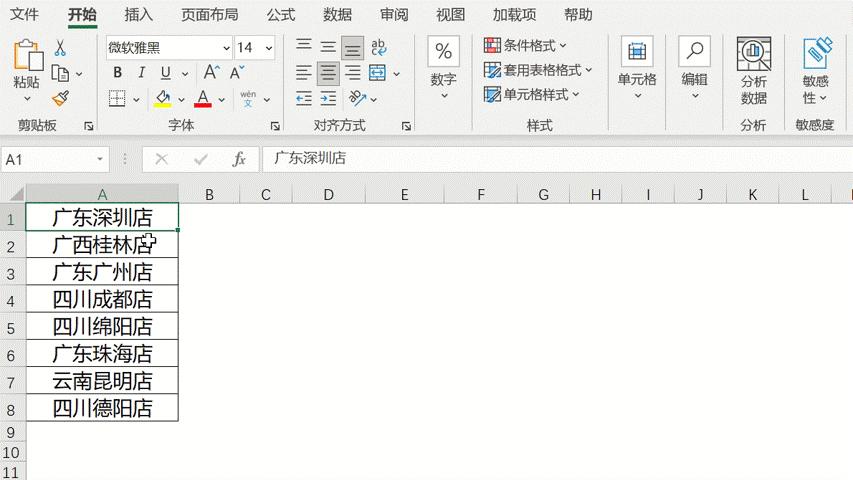Image resolution: width=853 pixels, height=480 pixels.
Task: Toggle italic formatting
Action: click(141, 72)
